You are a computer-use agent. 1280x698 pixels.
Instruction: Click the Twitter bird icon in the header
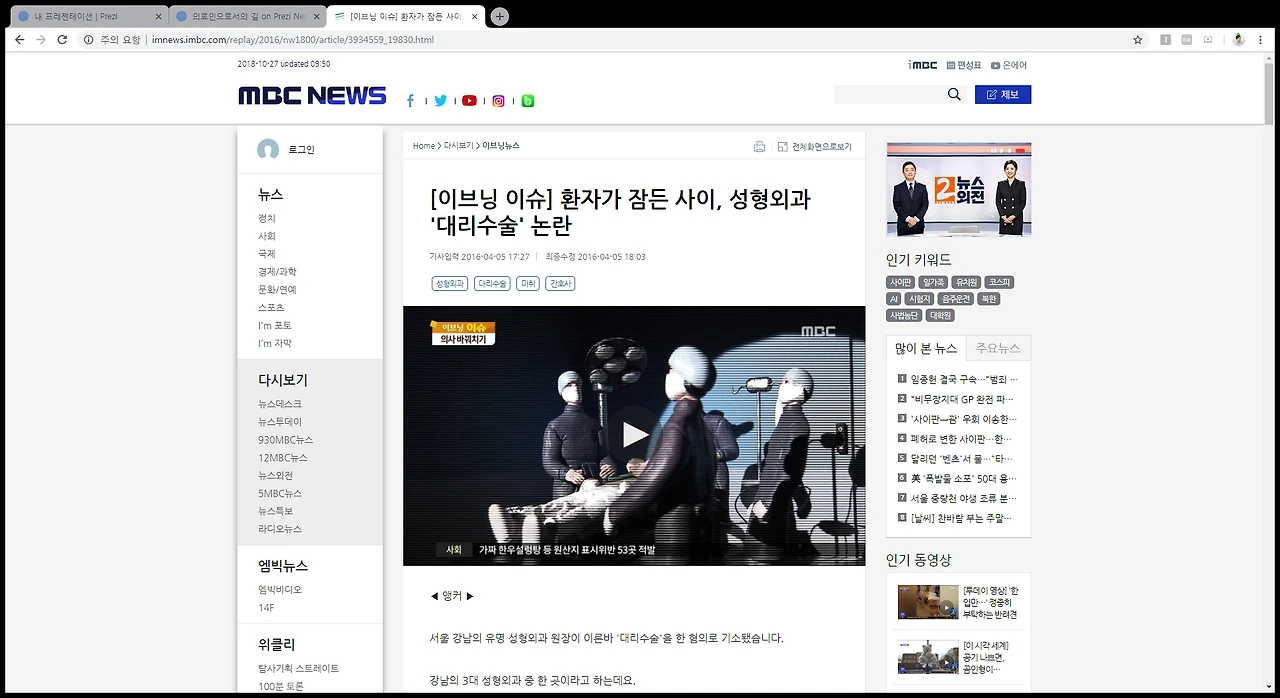coord(440,100)
